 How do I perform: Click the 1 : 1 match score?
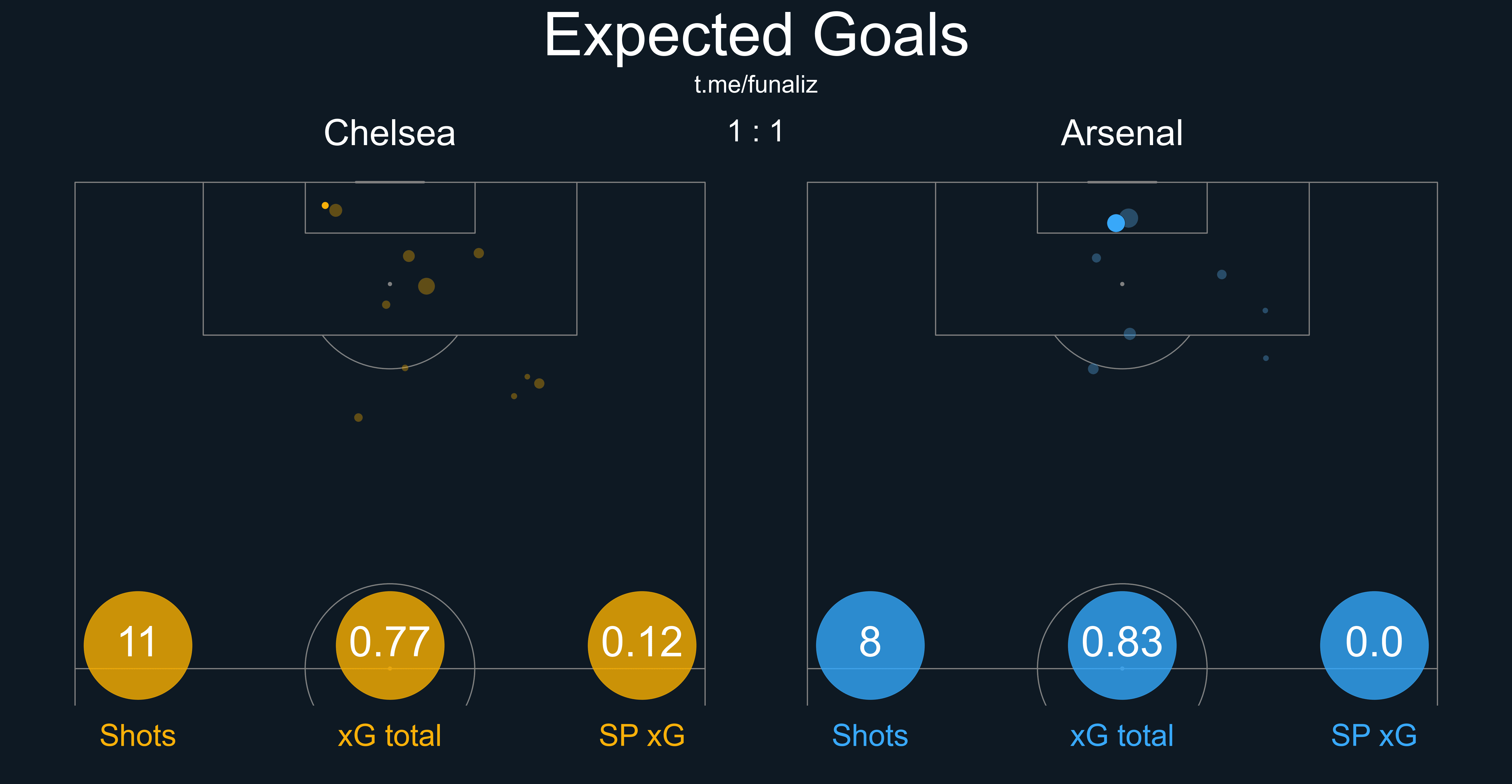point(756,131)
